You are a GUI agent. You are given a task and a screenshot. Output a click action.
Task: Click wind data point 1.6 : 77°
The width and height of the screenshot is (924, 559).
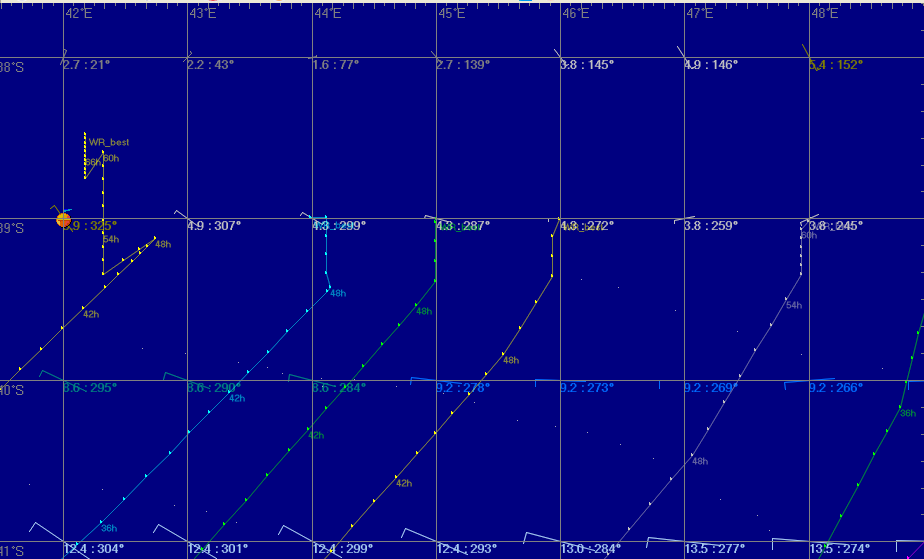pyautogui.click(x=335, y=65)
